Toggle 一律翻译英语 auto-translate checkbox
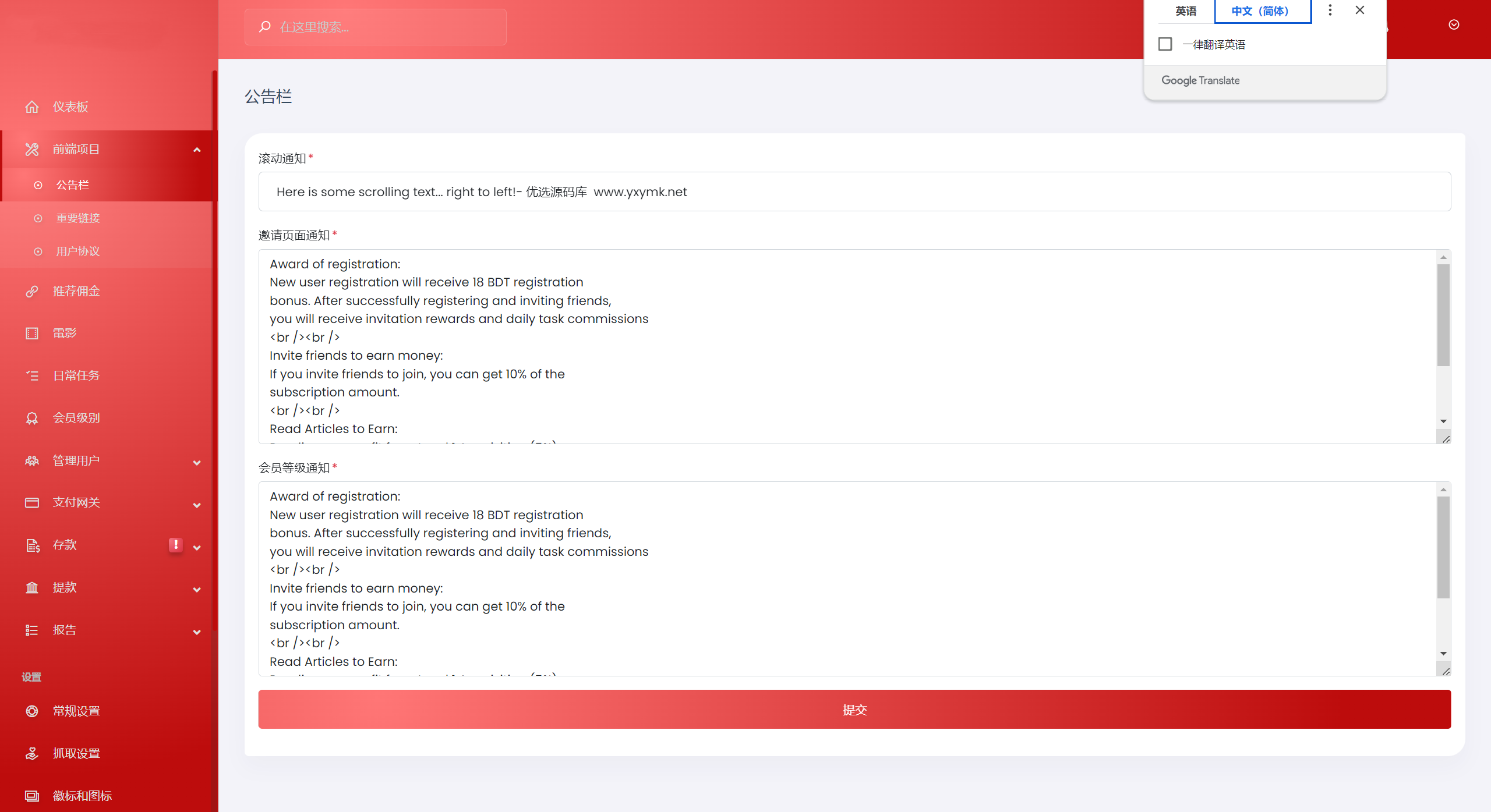1491x812 pixels. click(1165, 44)
